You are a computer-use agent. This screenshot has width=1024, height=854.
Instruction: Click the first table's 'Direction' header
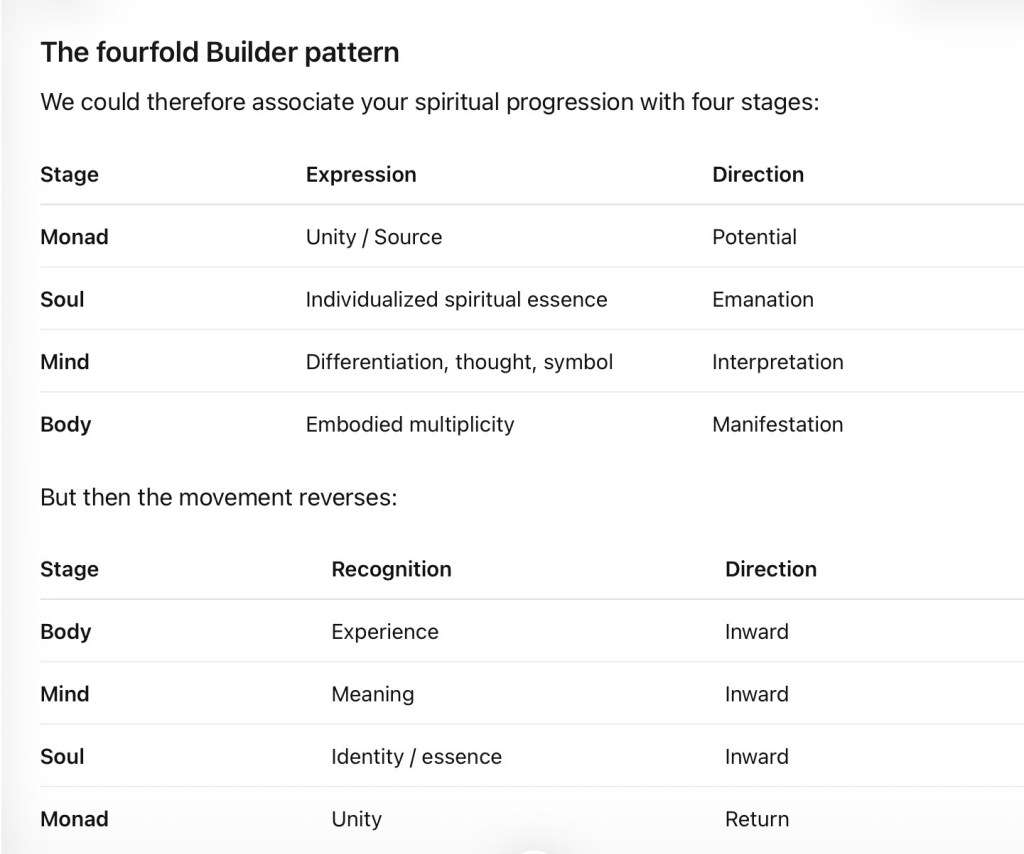coord(758,174)
